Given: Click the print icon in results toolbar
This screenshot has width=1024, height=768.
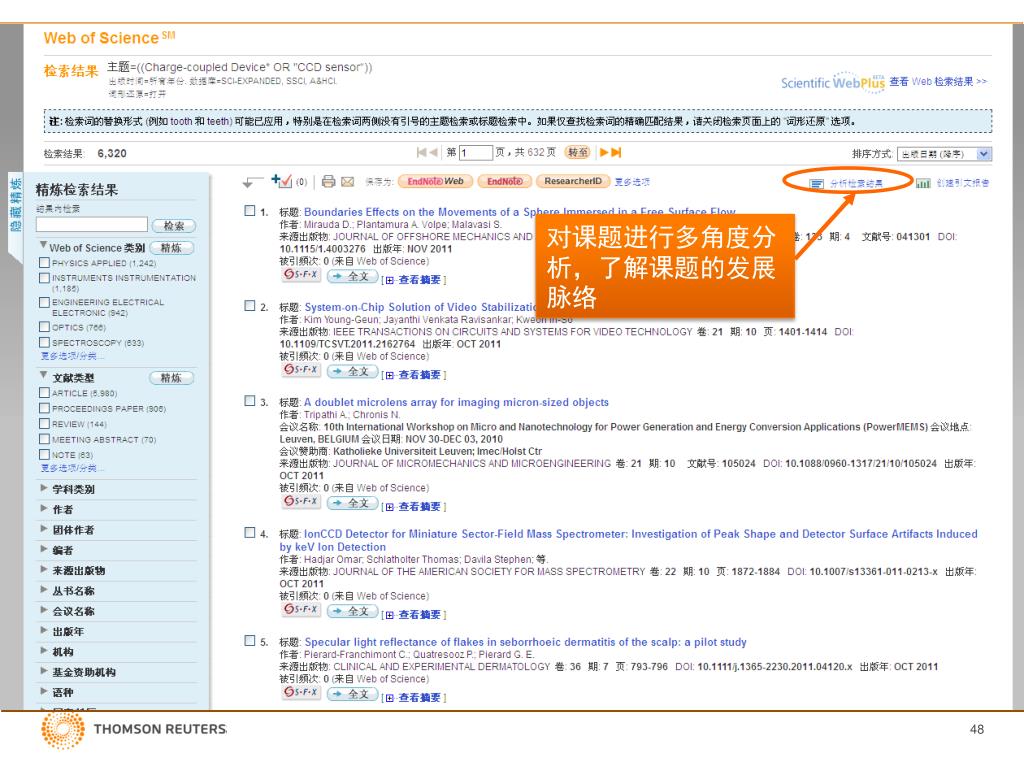Looking at the screenshot, I should coord(328,182).
